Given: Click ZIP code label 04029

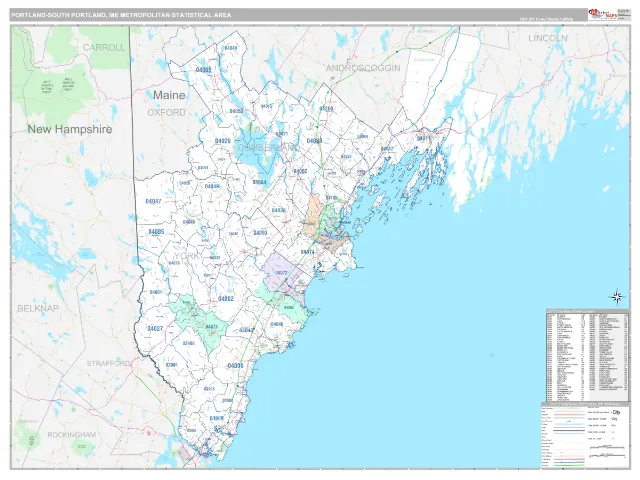Looking at the screenshot, I should [x=223, y=141].
